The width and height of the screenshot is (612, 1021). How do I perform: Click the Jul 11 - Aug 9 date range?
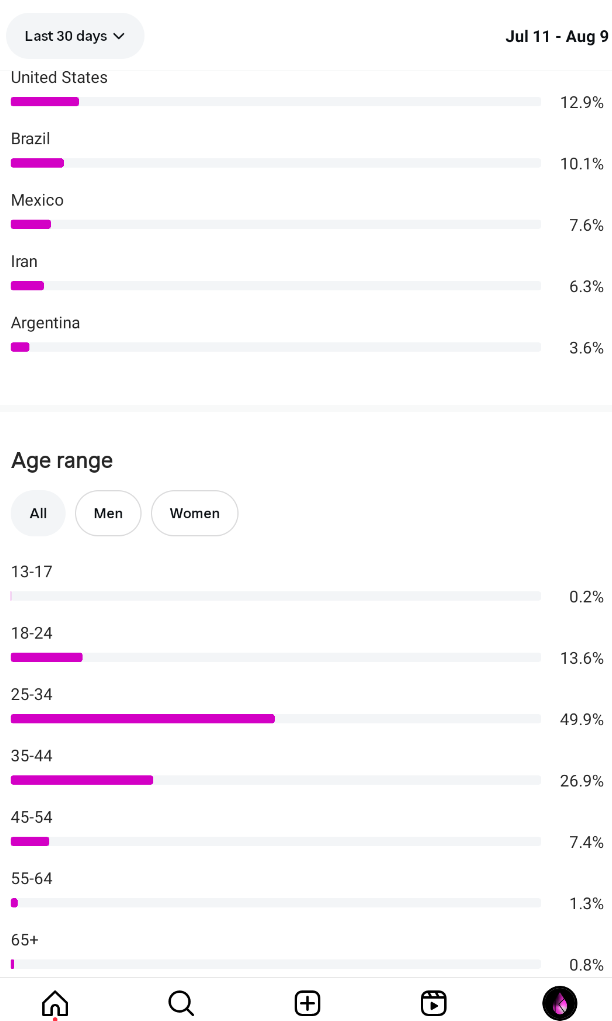click(557, 36)
